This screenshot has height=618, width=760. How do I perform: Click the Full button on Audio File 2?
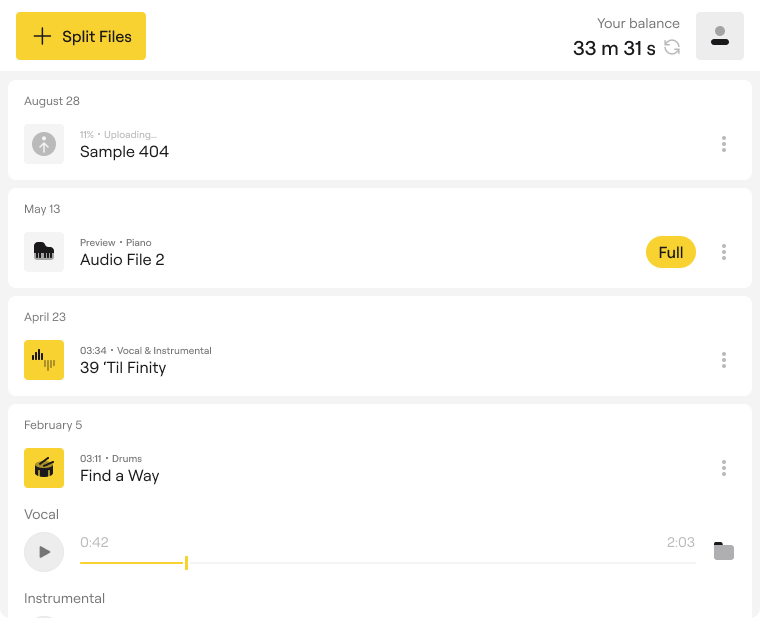point(671,252)
